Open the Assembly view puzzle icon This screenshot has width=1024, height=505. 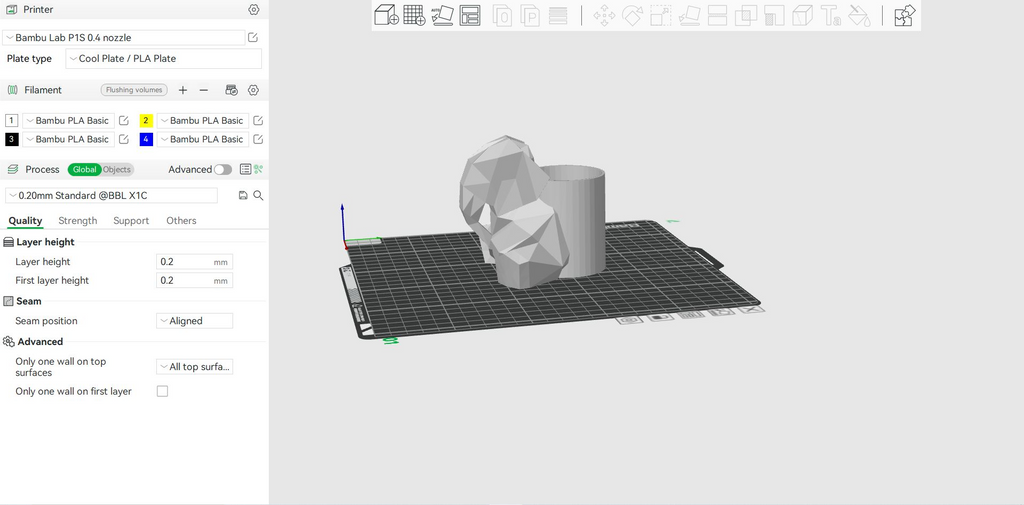click(904, 15)
